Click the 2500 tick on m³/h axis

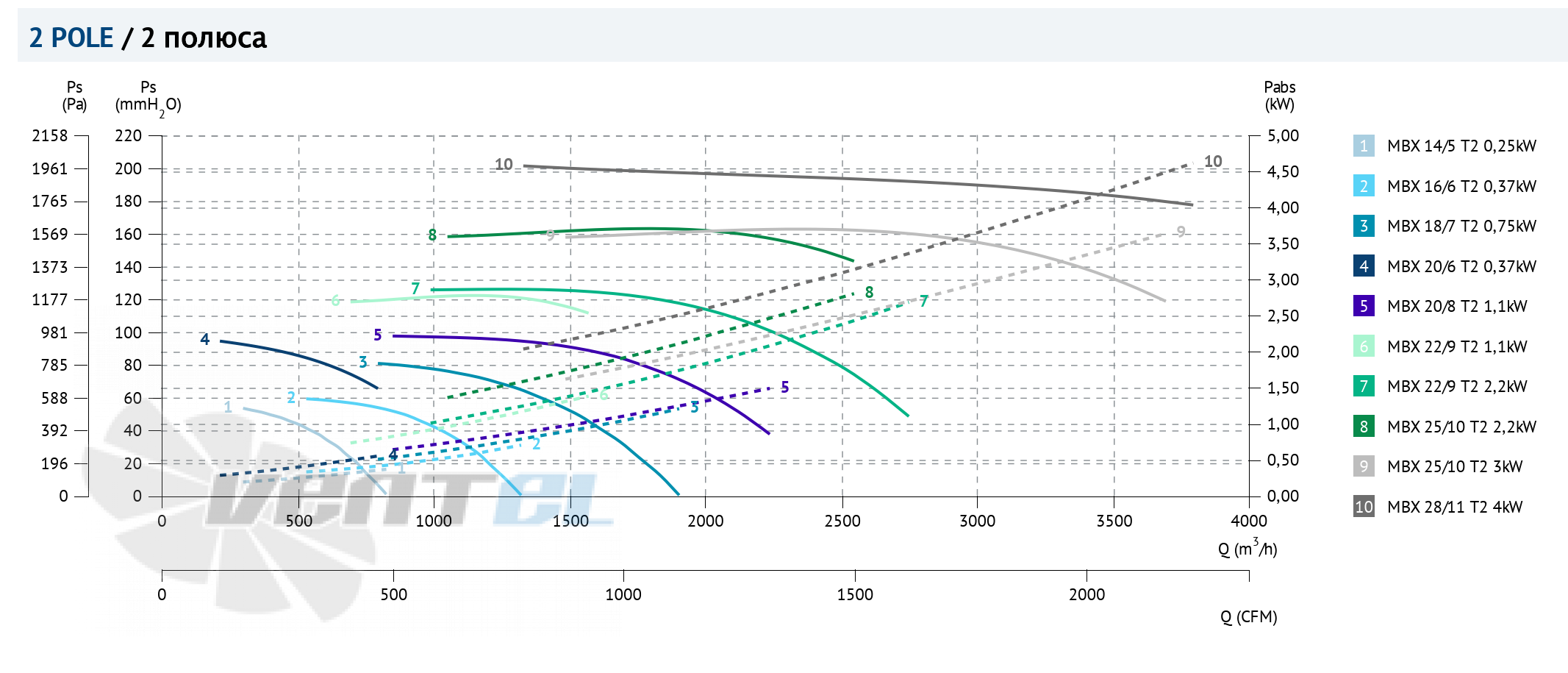click(x=842, y=521)
